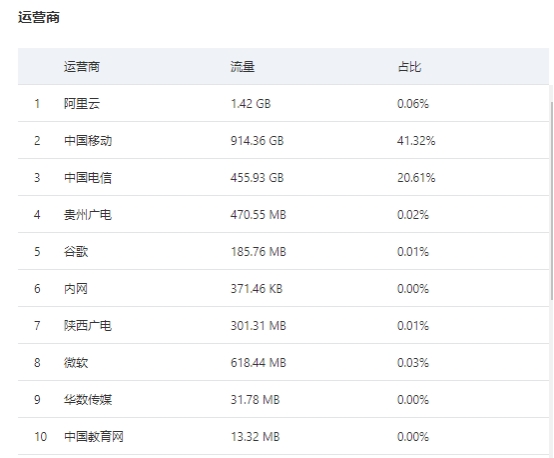The height and width of the screenshot is (458, 554).
Task: Click the 内网 operator entry
Action: (x=76, y=289)
